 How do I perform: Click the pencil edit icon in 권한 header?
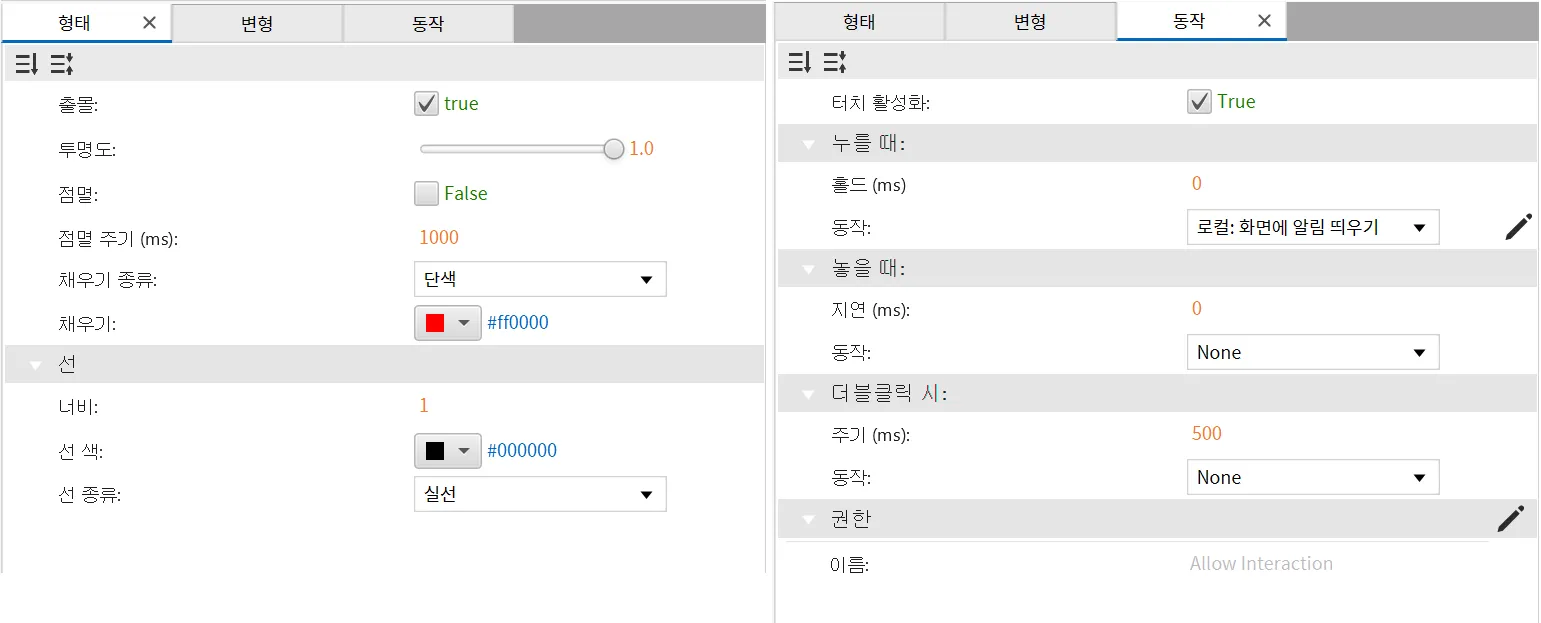(x=1510, y=519)
